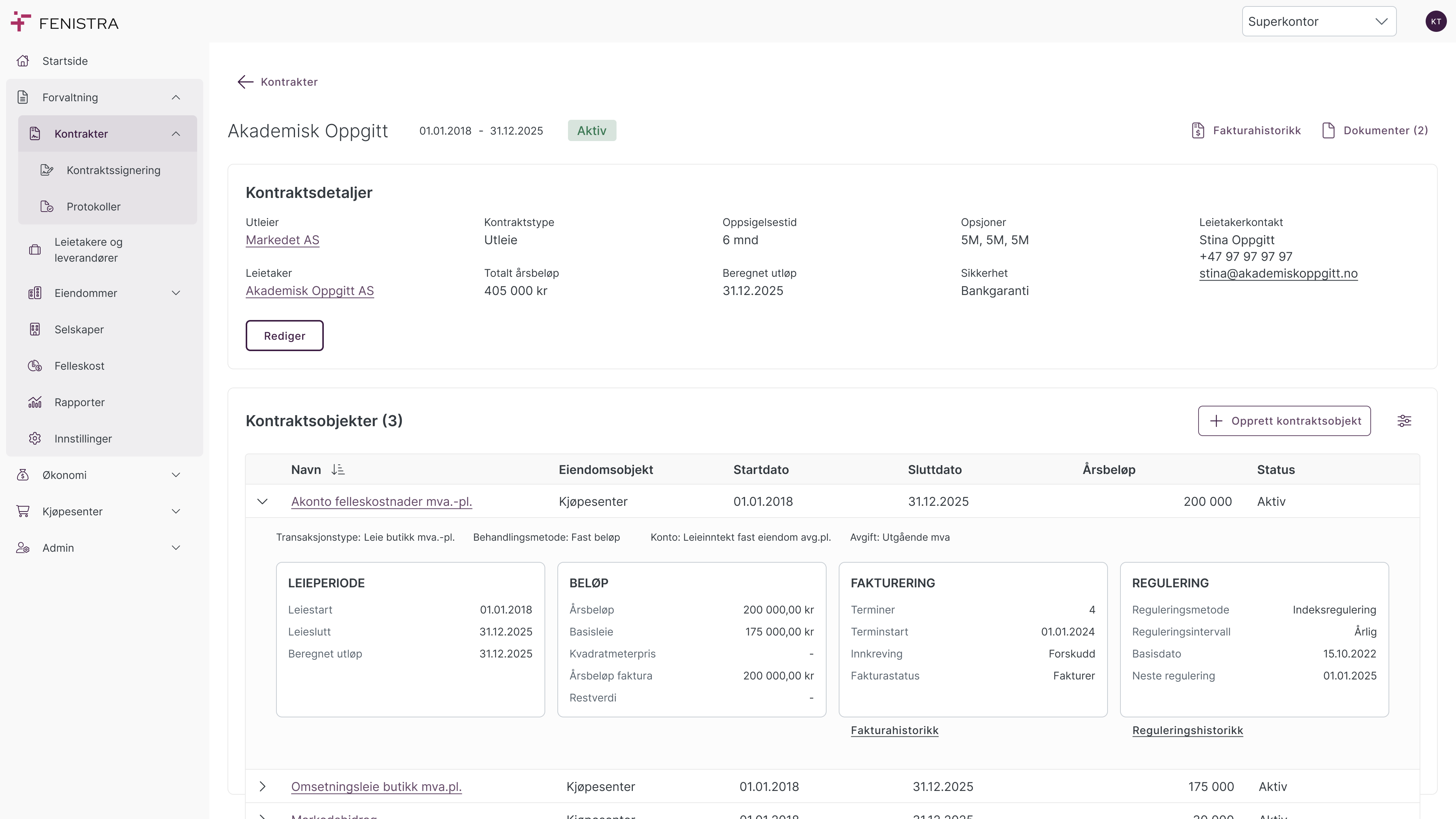Click the Forvaltning document icon
1456x819 pixels.
(23, 97)
